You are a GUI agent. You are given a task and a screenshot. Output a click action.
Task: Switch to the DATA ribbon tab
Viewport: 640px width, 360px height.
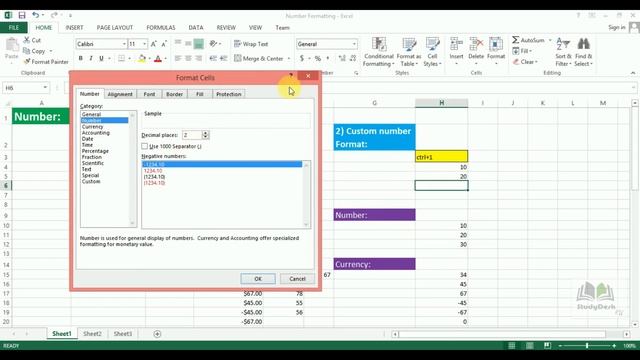click(196, 27)
